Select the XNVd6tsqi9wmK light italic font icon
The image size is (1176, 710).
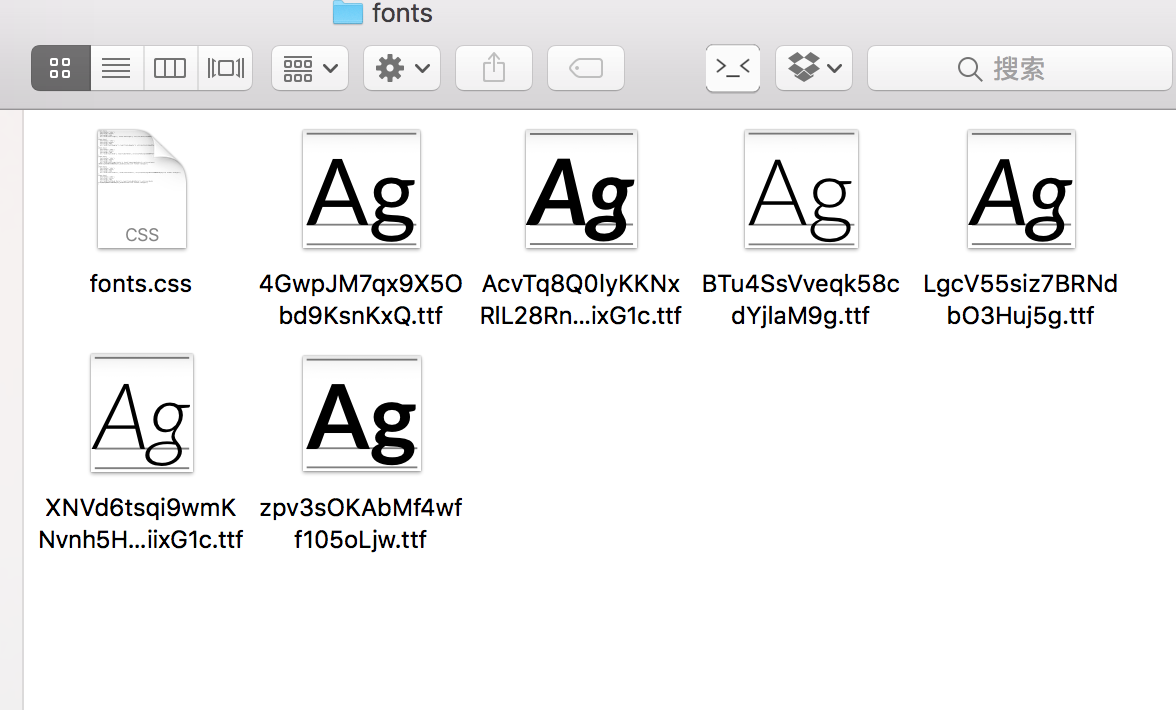pos(141,413)
